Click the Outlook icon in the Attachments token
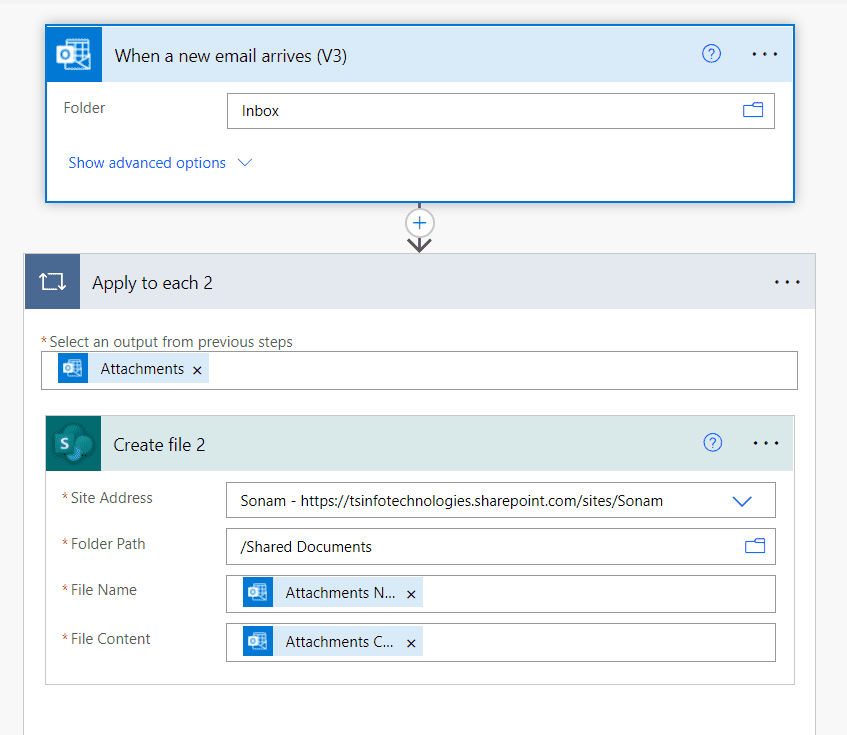 pyautogui.click(x=73, y=368)
